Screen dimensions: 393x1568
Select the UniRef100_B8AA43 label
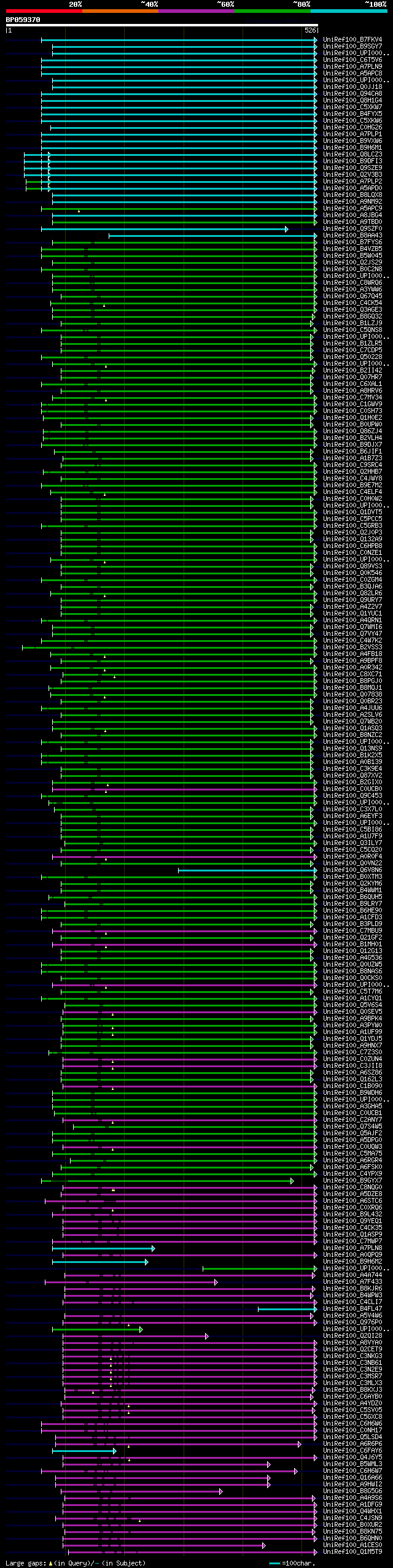click(x=352, y=236)
